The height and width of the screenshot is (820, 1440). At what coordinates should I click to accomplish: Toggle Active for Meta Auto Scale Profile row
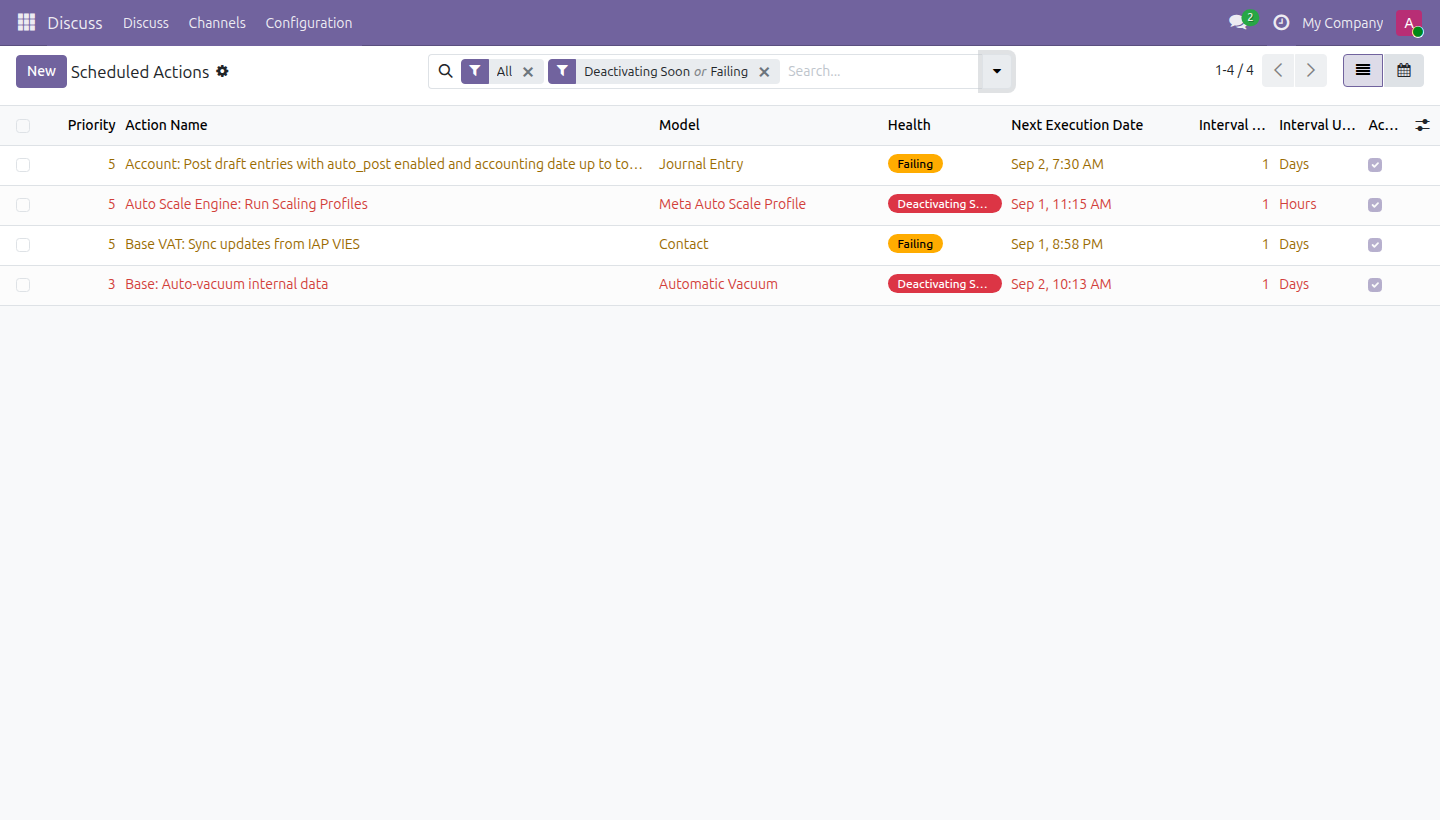pos(1375,205)
